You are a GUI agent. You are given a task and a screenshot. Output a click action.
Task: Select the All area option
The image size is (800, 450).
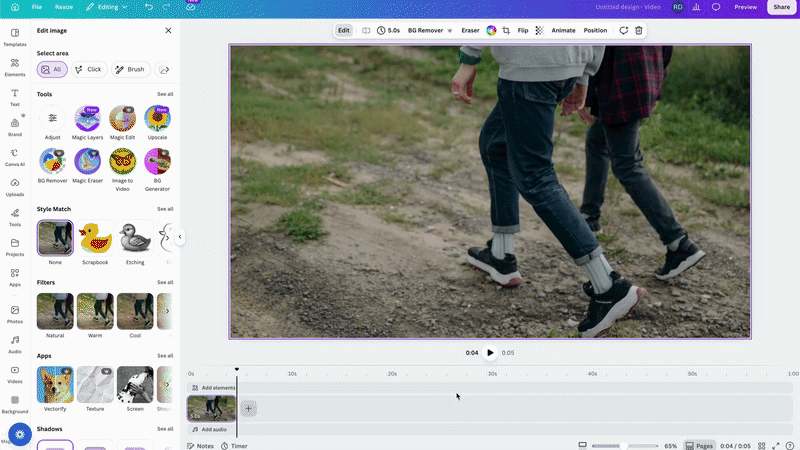(52, 69)
